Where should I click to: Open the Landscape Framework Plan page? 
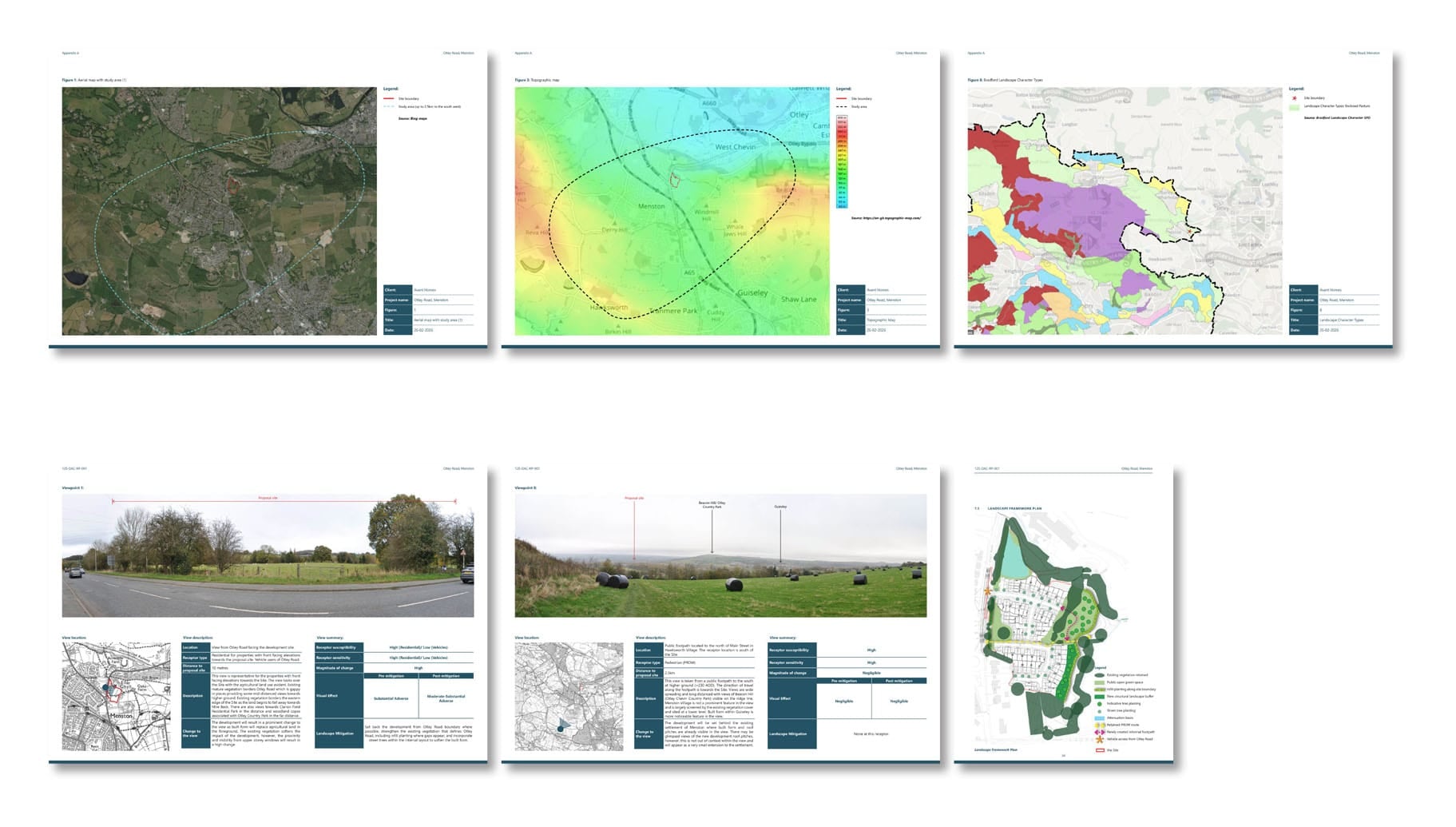click(x=1064, y=612)
